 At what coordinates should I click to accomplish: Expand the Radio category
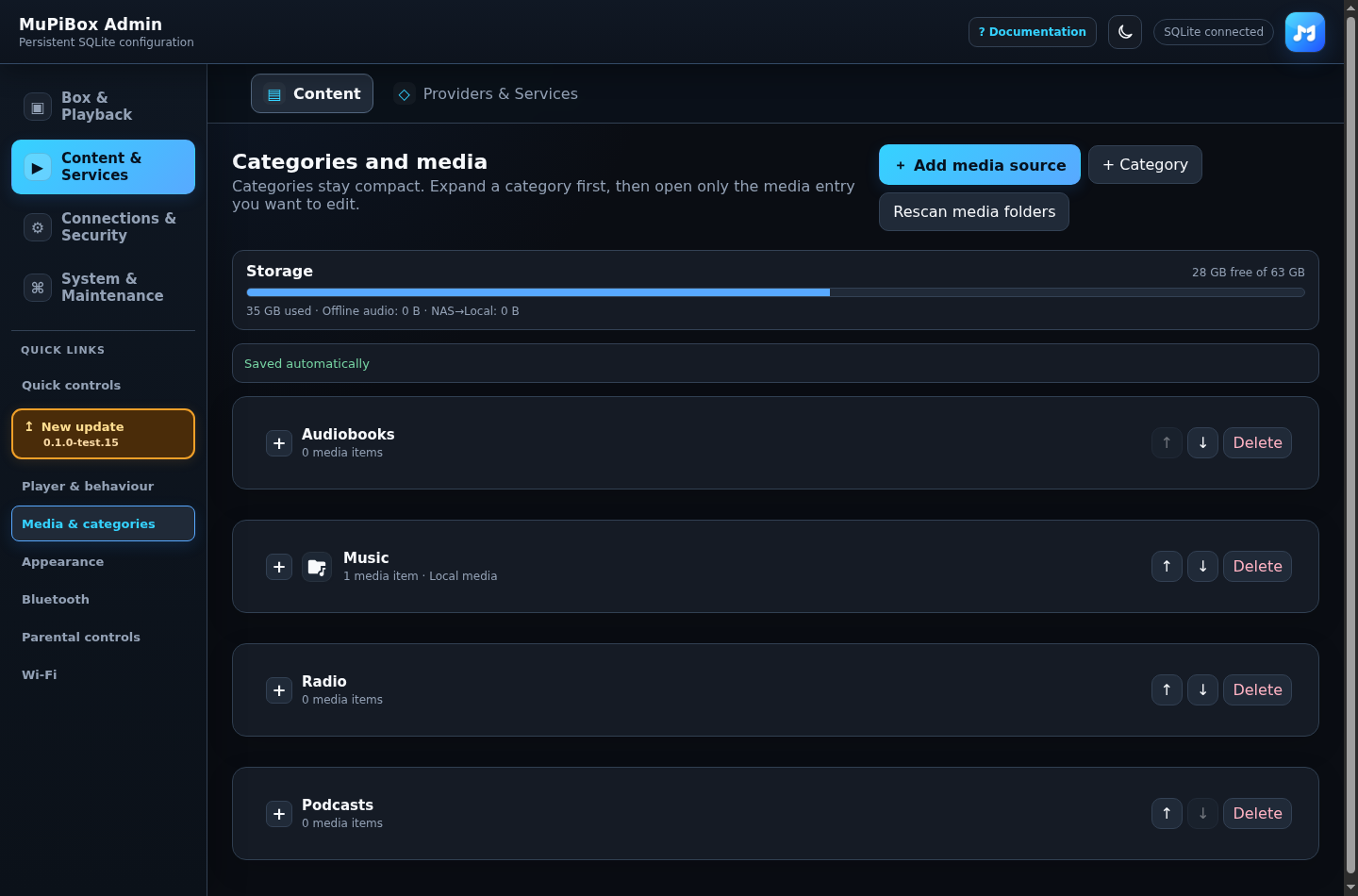[x=279, y=690]
